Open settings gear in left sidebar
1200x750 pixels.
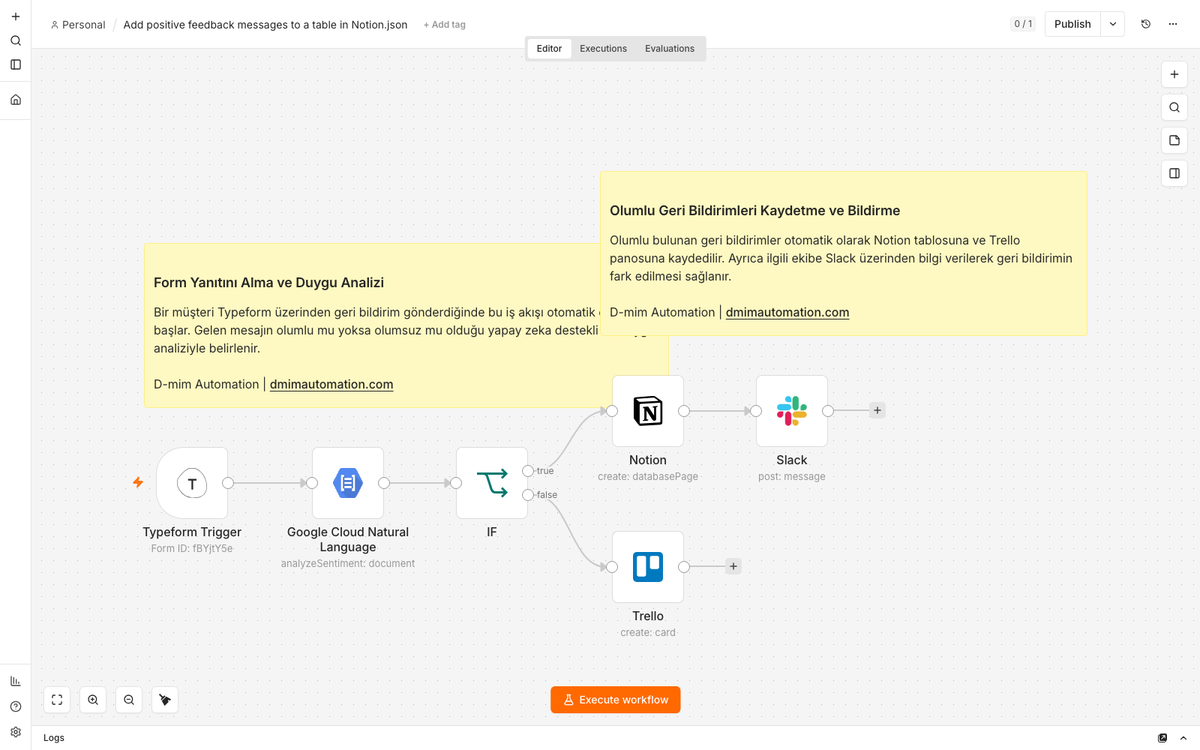point(15,732)
